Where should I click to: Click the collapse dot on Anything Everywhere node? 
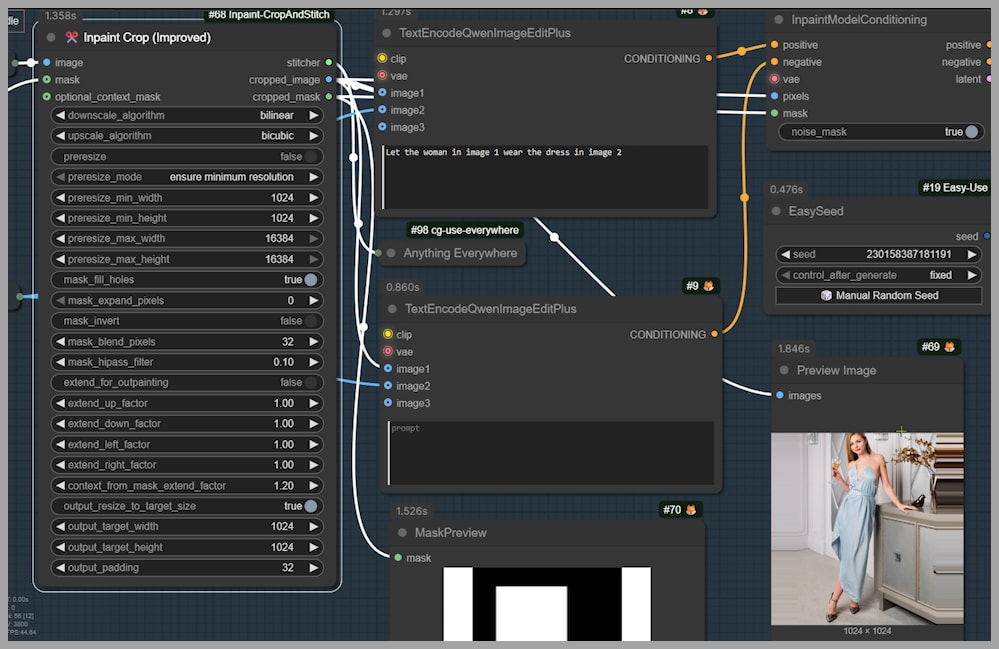(x=391, y=253)
